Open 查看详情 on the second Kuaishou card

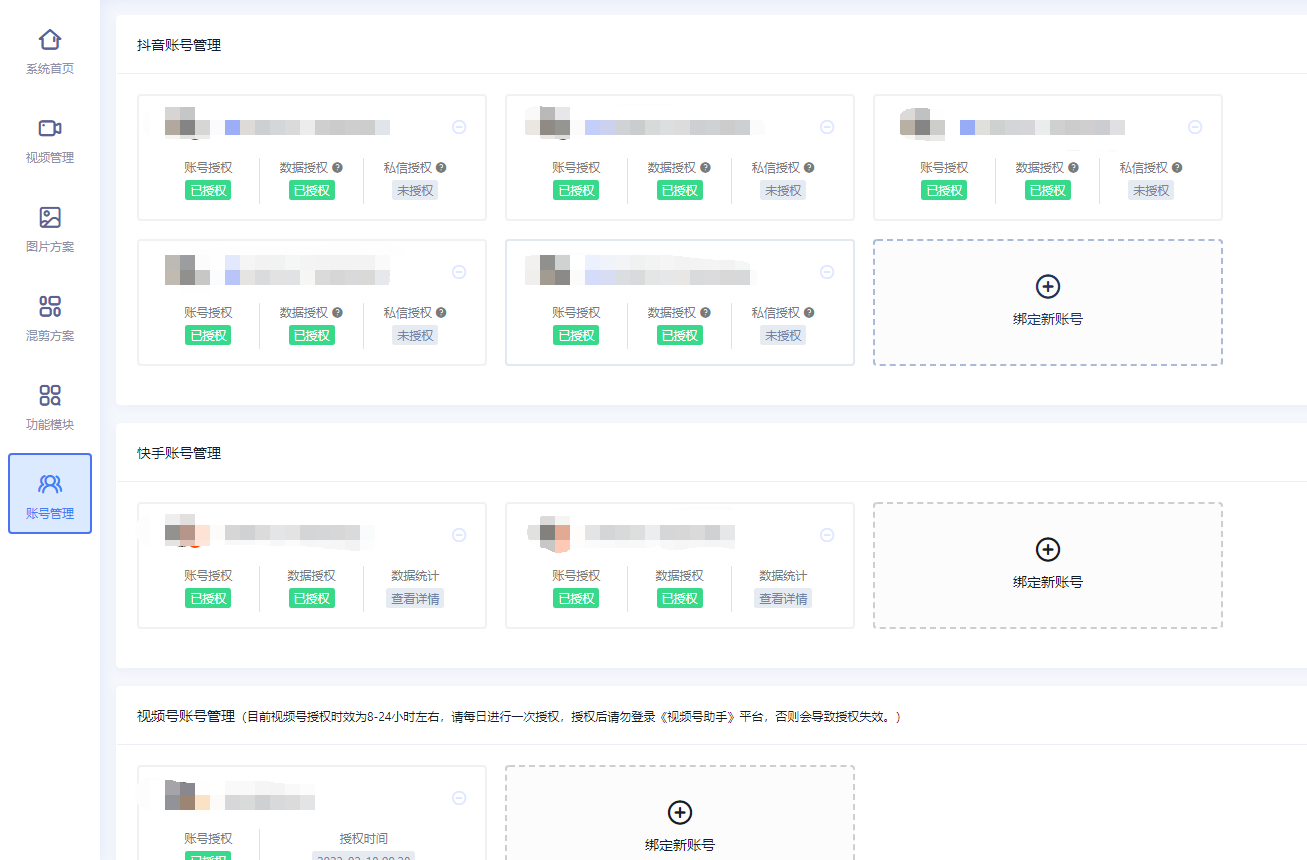click(x=783, y=598)
